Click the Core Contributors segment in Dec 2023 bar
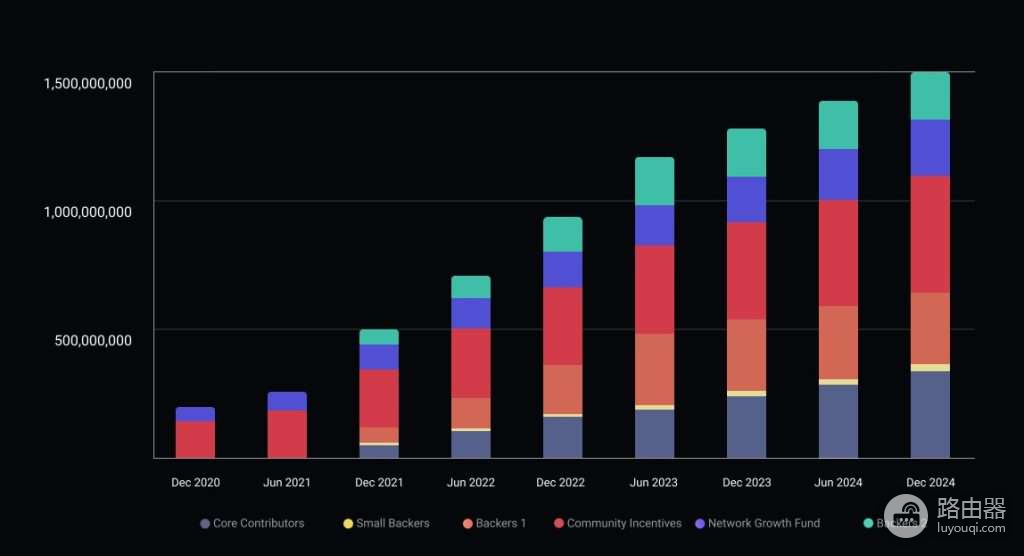The height and width of the screenshot is (556, 1024). [746, 427]
